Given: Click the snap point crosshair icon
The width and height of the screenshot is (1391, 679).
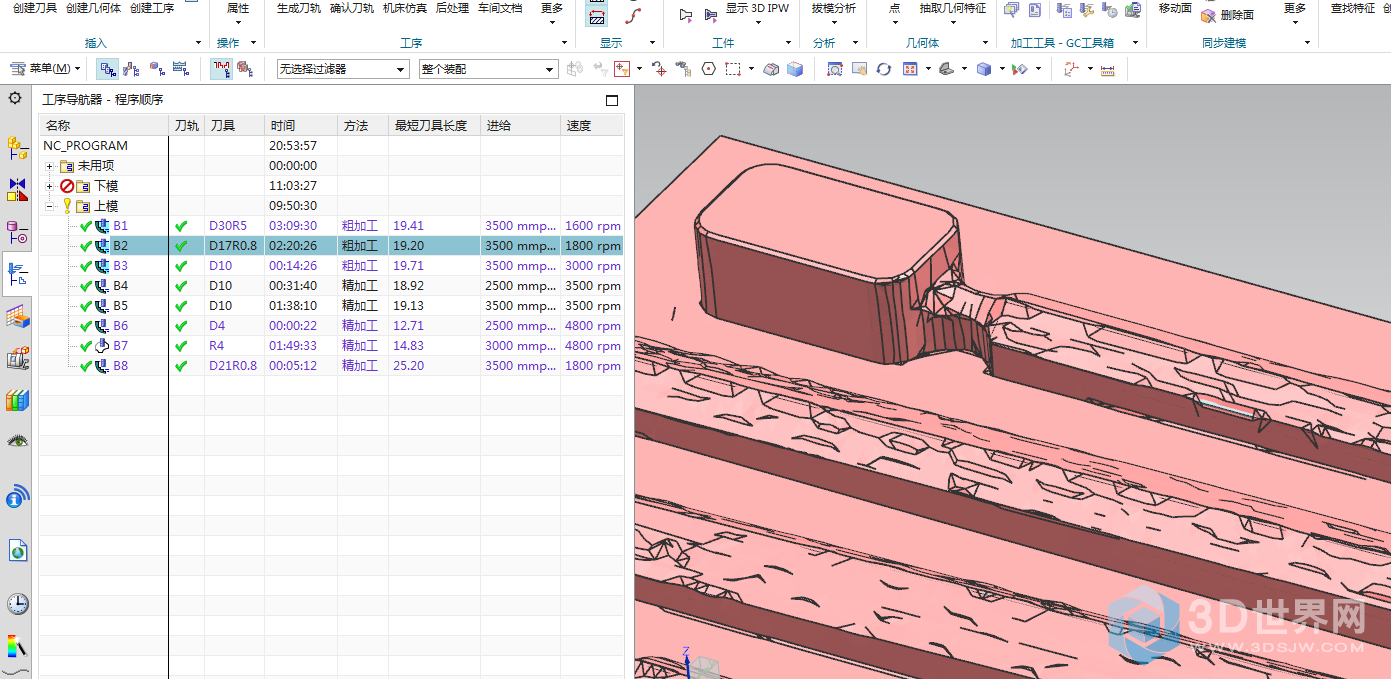Looking at the screenshot, I should pos(659,69).
